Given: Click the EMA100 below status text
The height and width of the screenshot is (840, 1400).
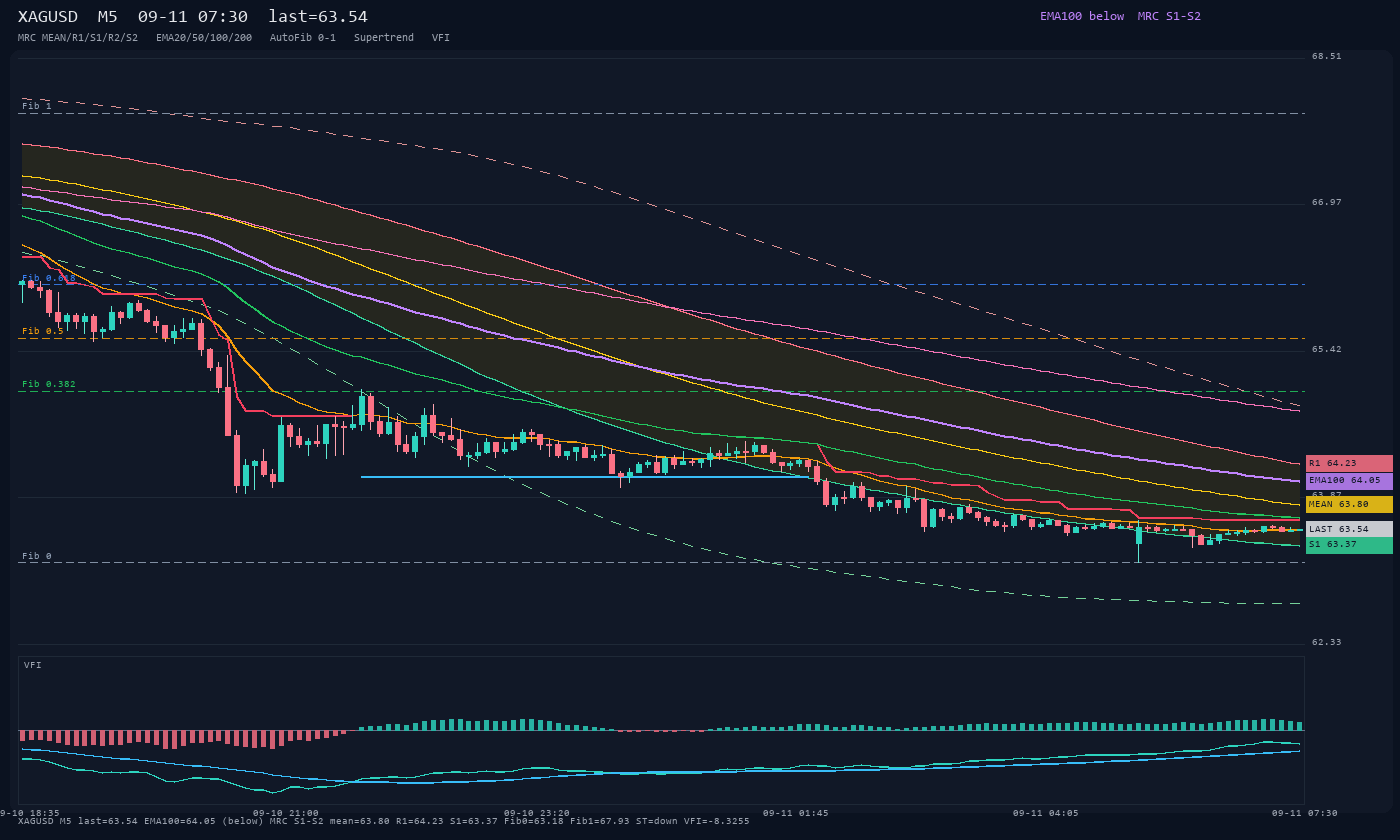Looking at the screenshot, I should click(x=1082, y=16).
